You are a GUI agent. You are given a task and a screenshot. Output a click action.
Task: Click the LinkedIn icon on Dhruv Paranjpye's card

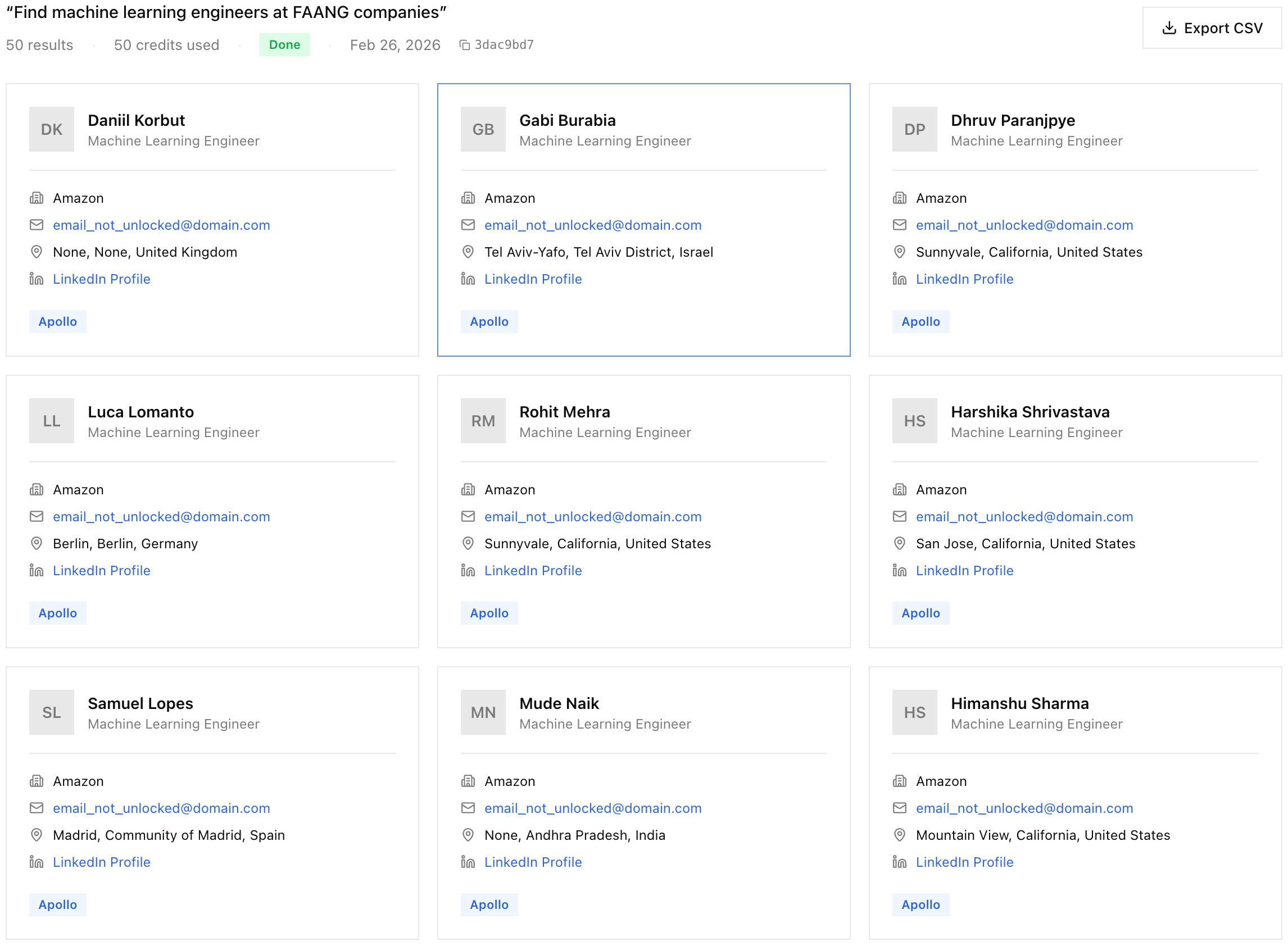(x=900, y=279)
